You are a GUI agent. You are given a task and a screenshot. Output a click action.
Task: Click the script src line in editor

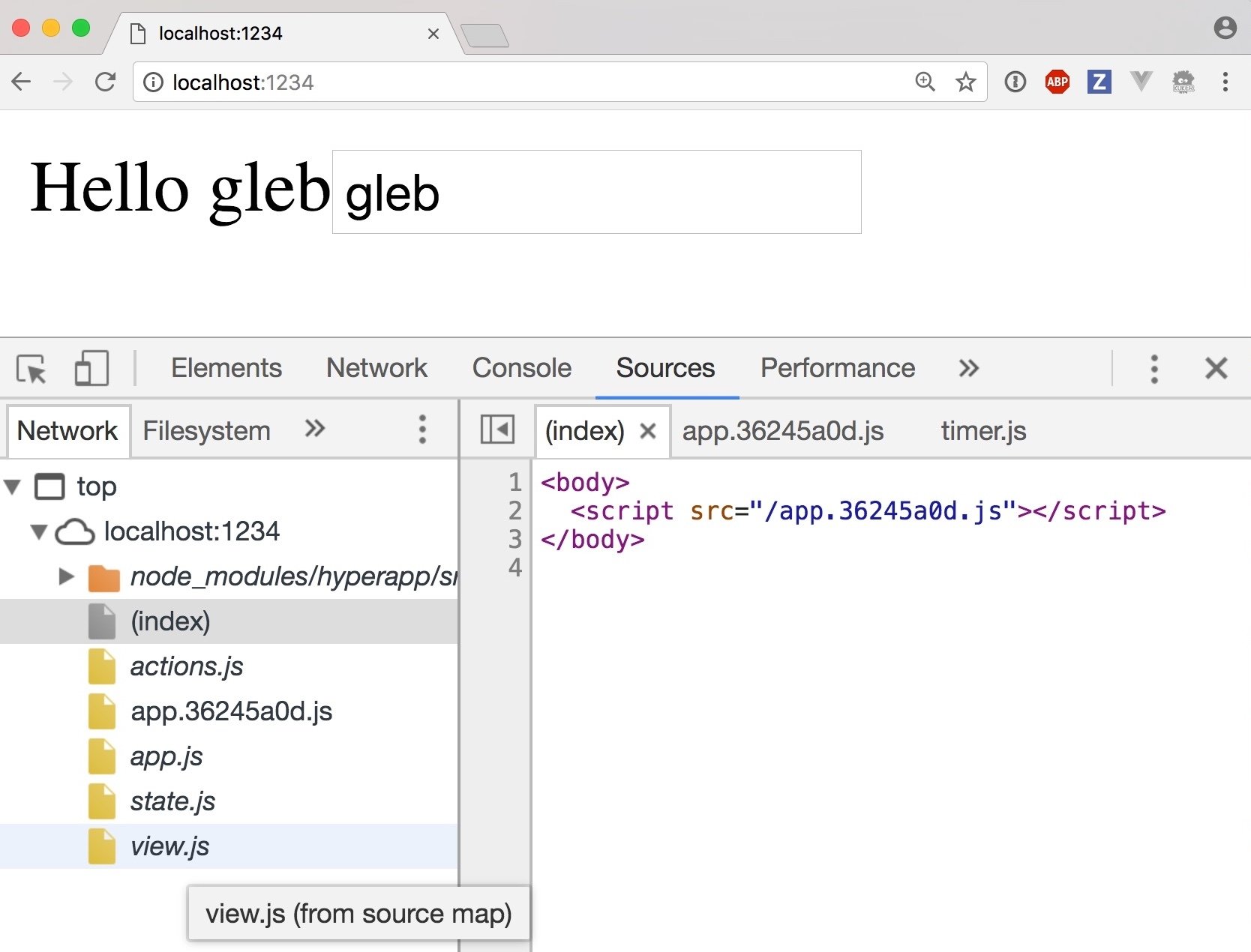pyautogui.click(x=868, y=511)
